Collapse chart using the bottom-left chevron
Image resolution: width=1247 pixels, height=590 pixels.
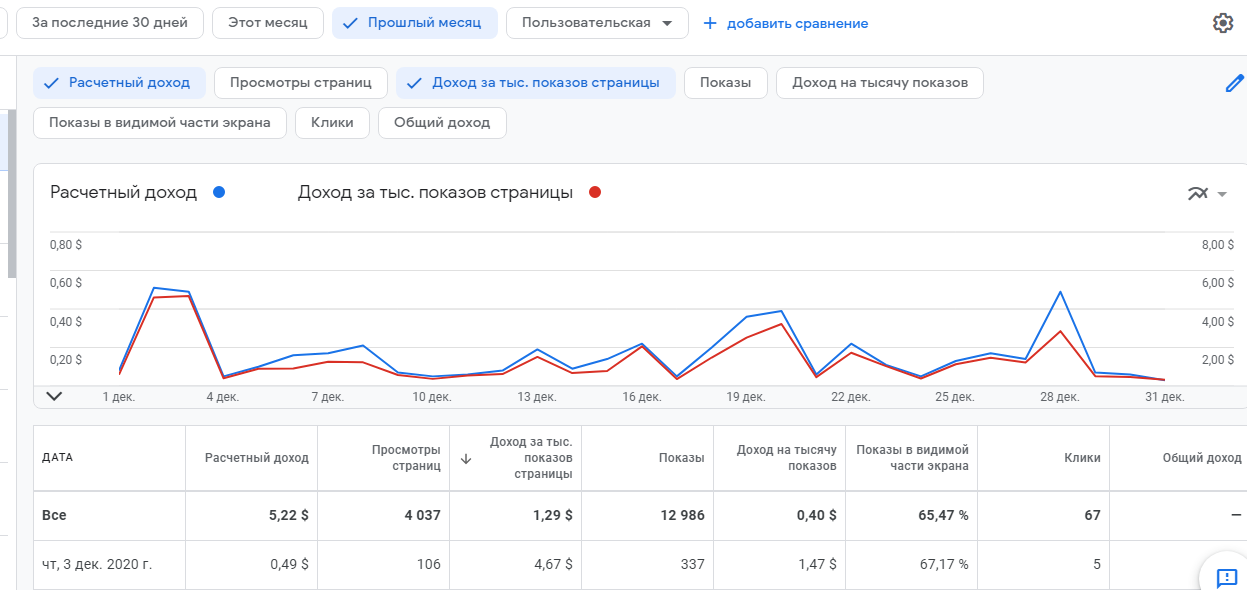coord(54,396)
